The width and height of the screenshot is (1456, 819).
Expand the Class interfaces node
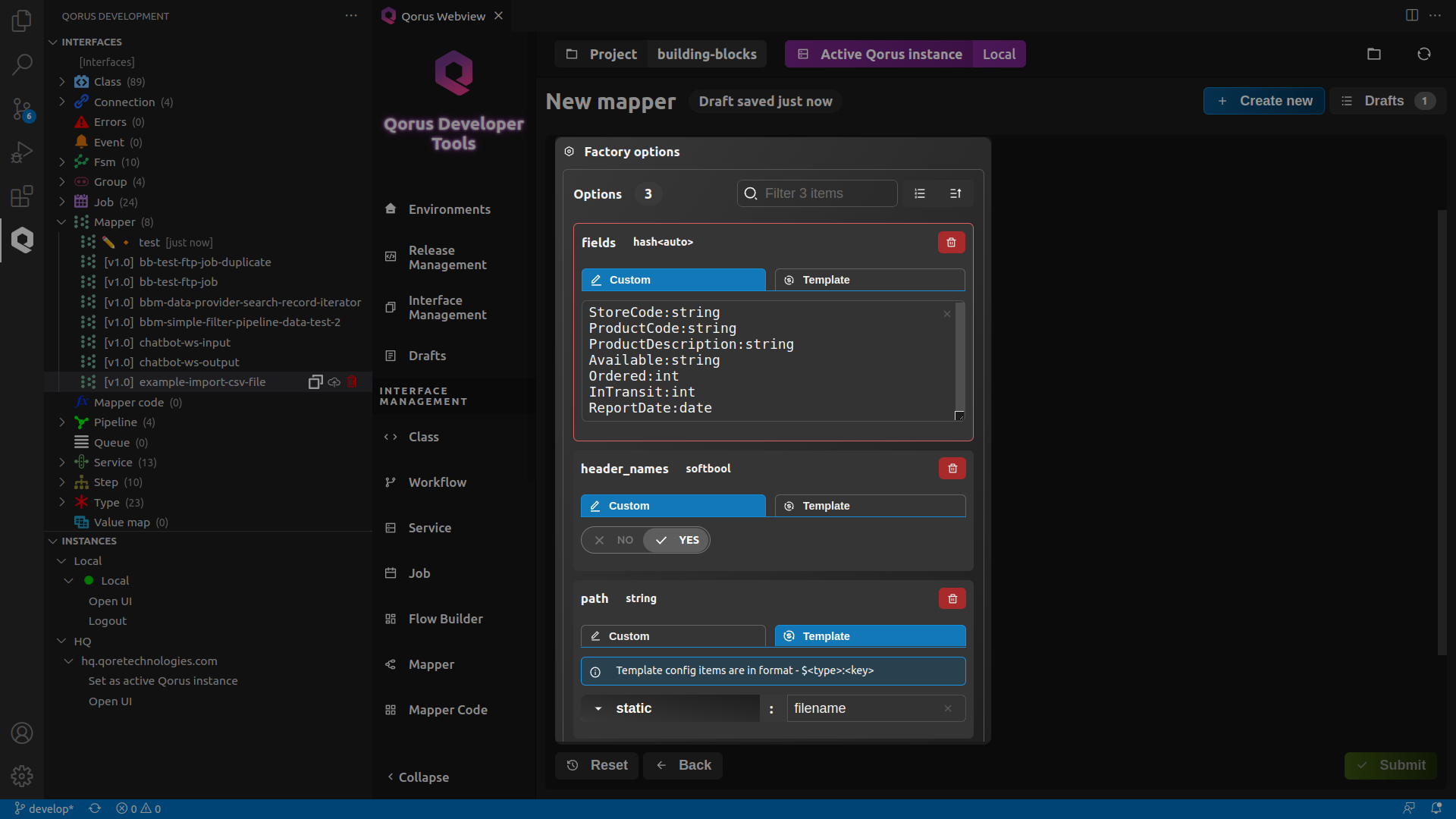coord(62,81)
